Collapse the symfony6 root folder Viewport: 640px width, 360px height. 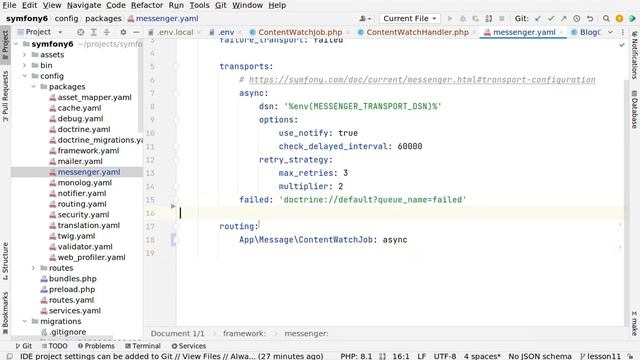16,44
